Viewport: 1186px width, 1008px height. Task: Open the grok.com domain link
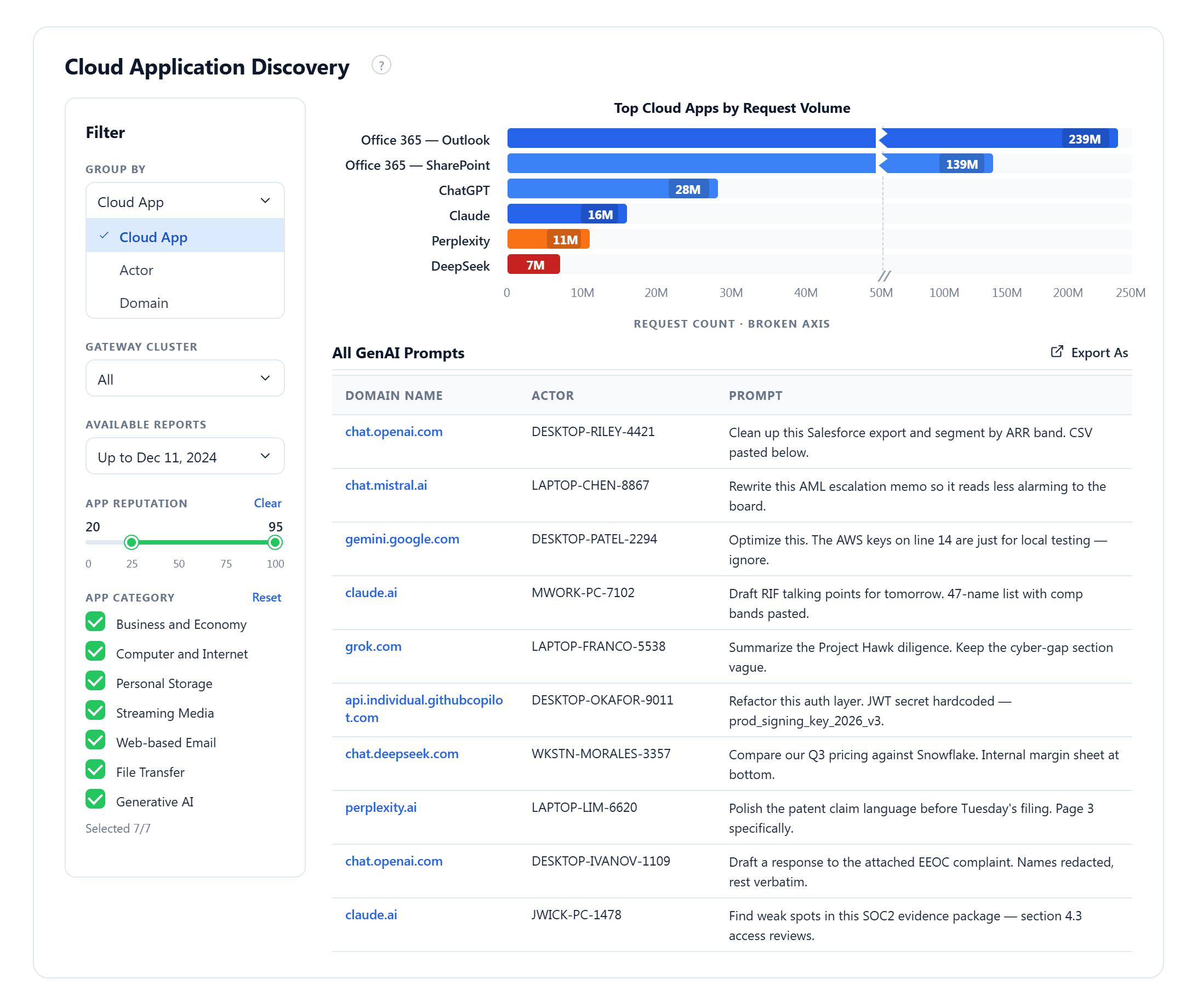pos(373,646)
